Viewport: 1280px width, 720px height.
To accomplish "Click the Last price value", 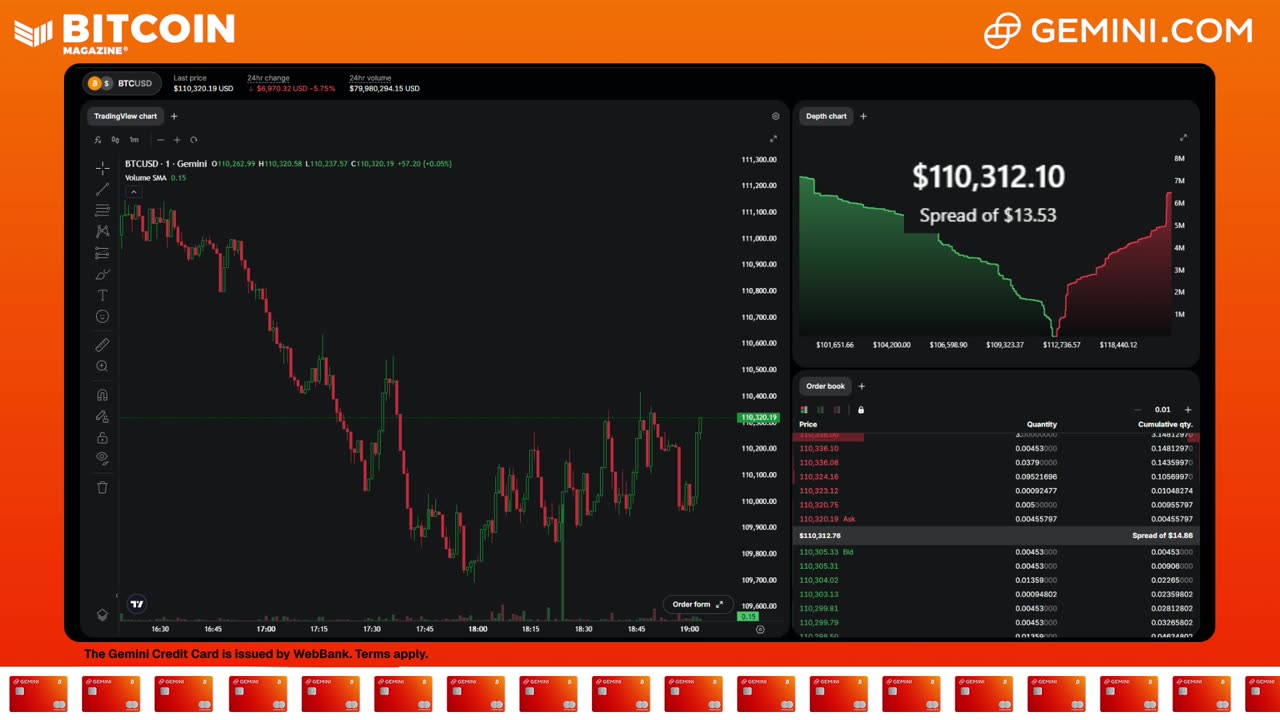I will [x=203, y=88].
